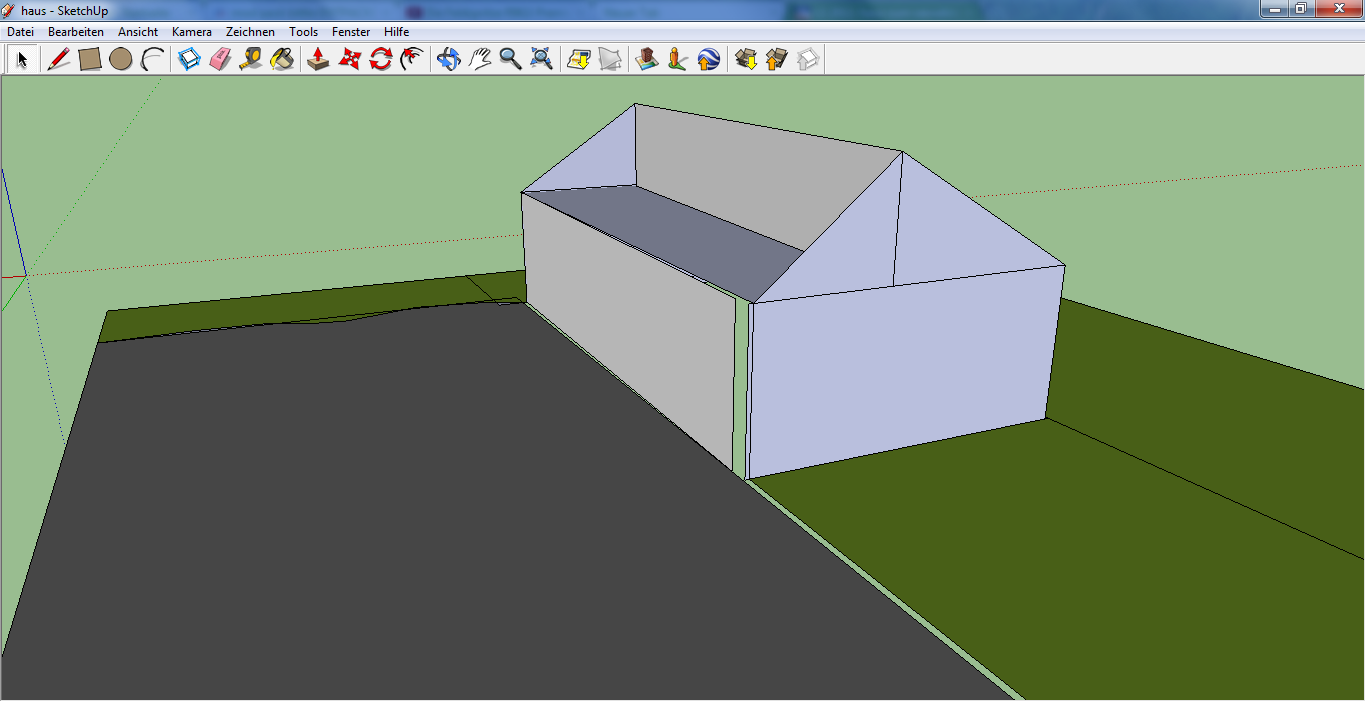Click the Make Component icon
1365x701 pixels.
189,59
